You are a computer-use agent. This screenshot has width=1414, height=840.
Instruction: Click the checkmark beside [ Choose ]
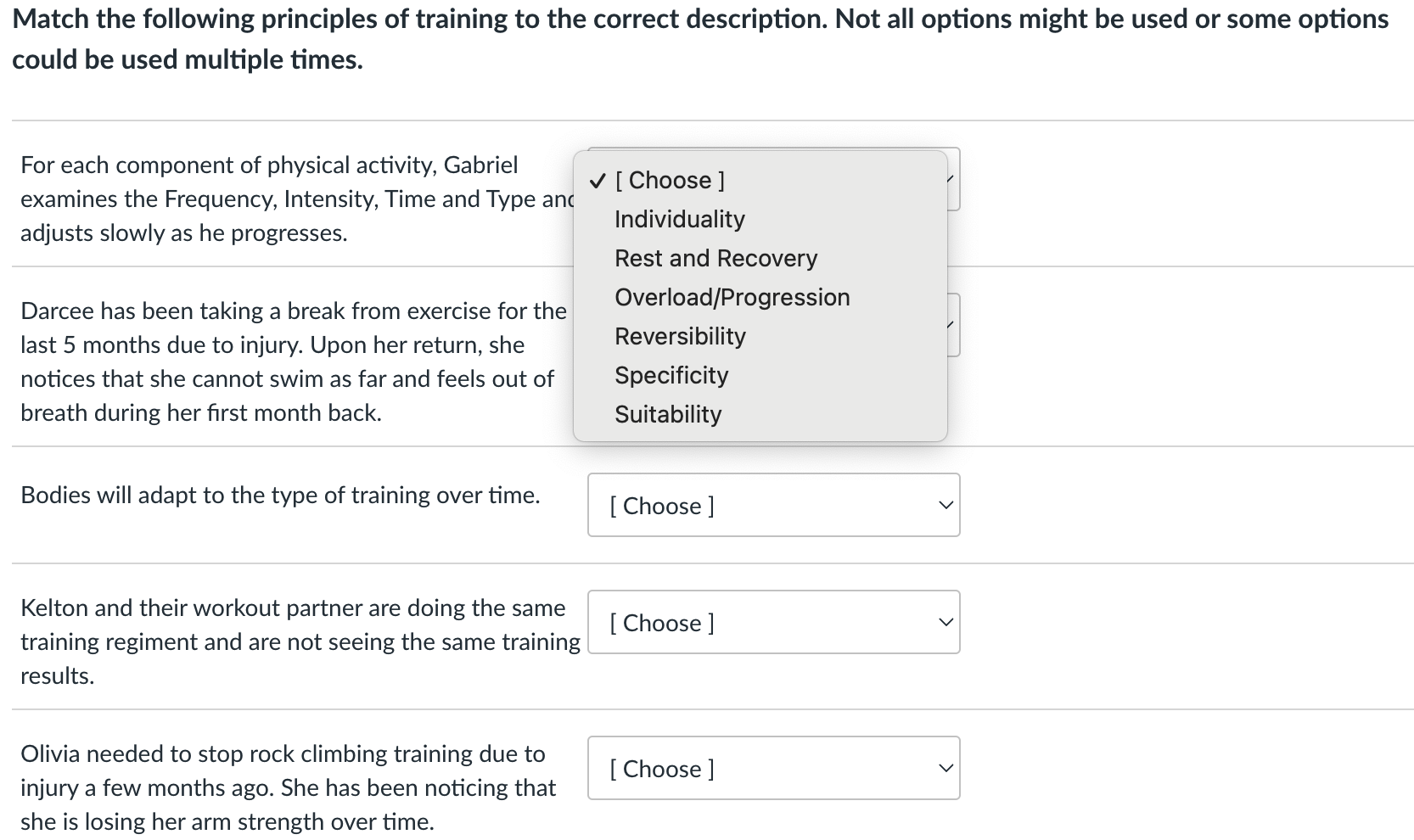click(598, 180)
